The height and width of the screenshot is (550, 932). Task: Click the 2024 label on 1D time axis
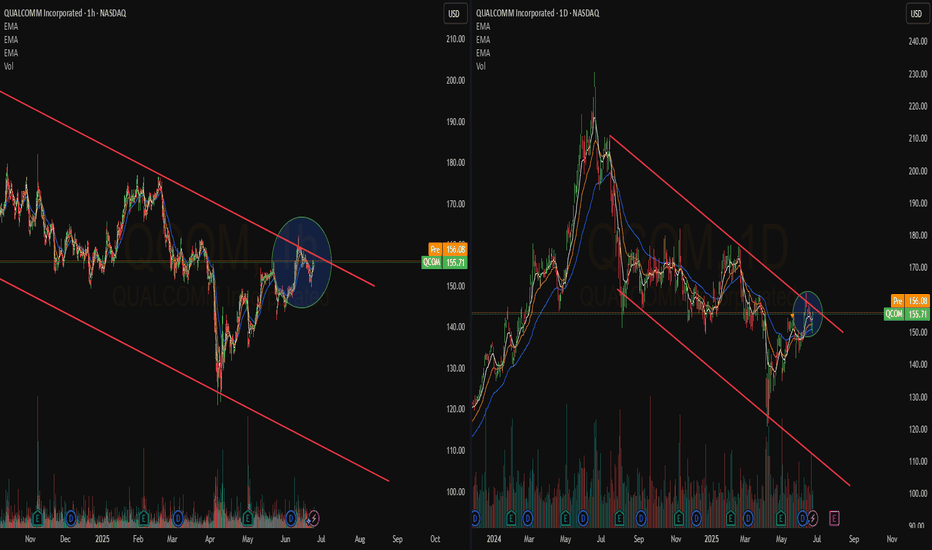494,539
